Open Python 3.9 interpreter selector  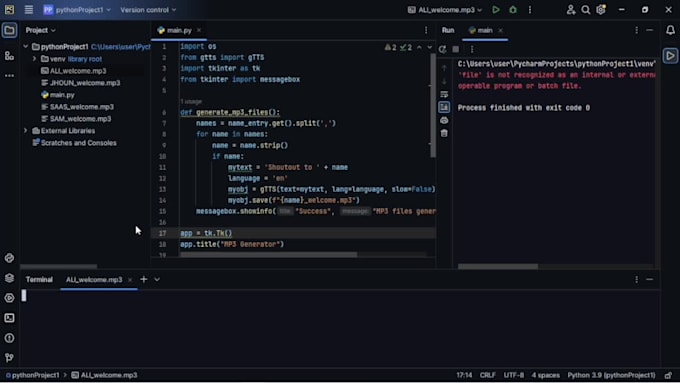(x=611, y=375)
